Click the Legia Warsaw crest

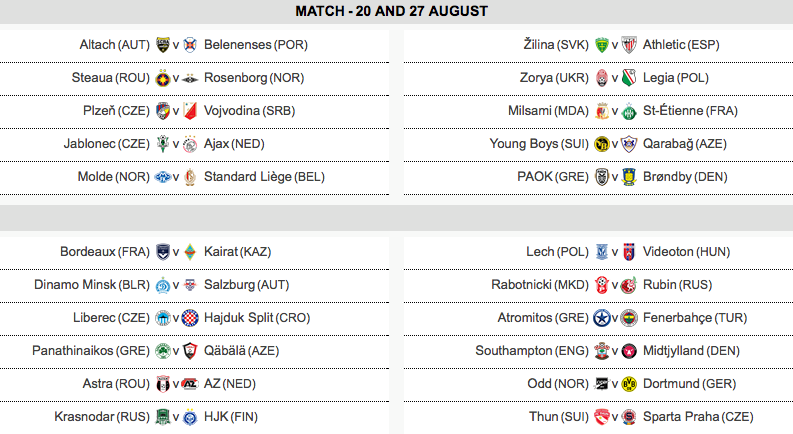(x=629, y=78)
